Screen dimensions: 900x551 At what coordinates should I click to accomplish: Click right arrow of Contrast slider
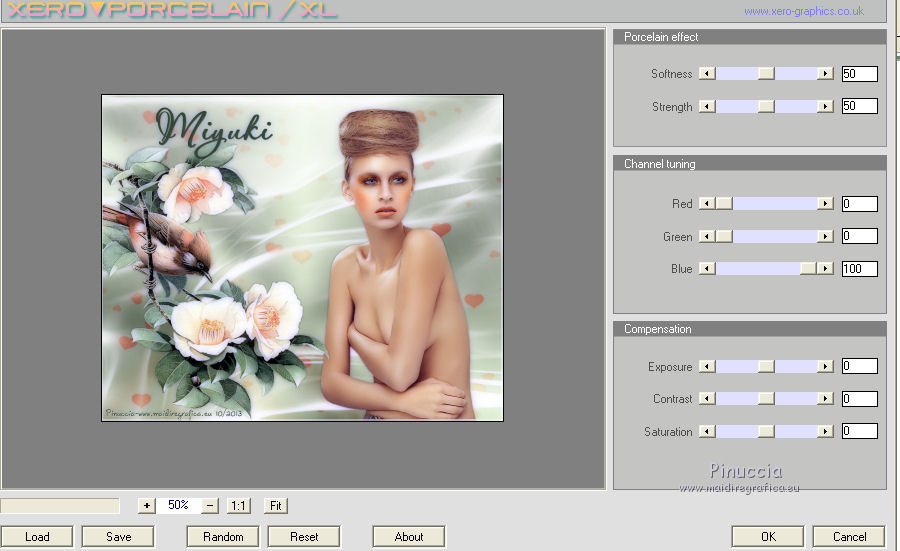coord(825,399)
